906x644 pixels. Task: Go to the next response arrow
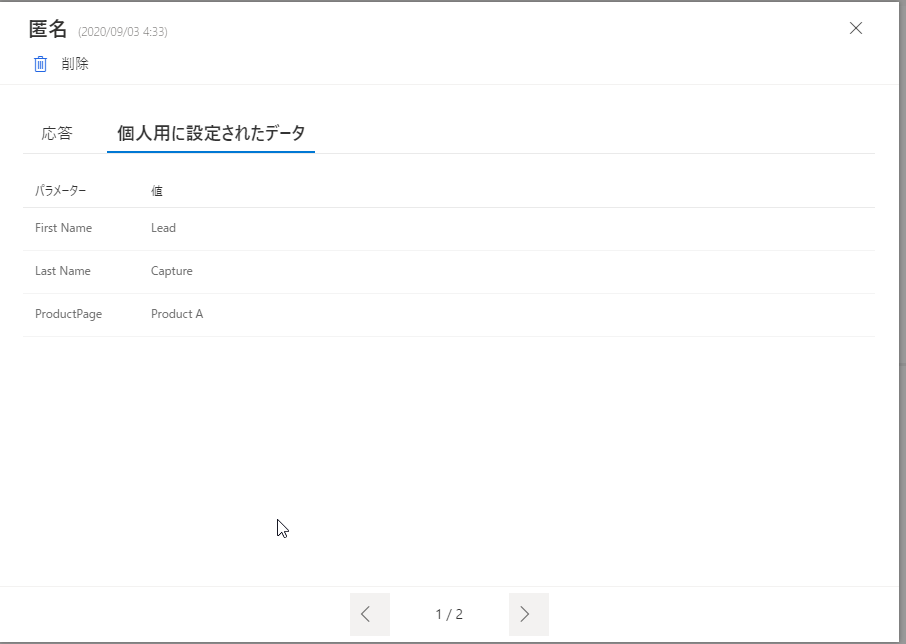529,614
